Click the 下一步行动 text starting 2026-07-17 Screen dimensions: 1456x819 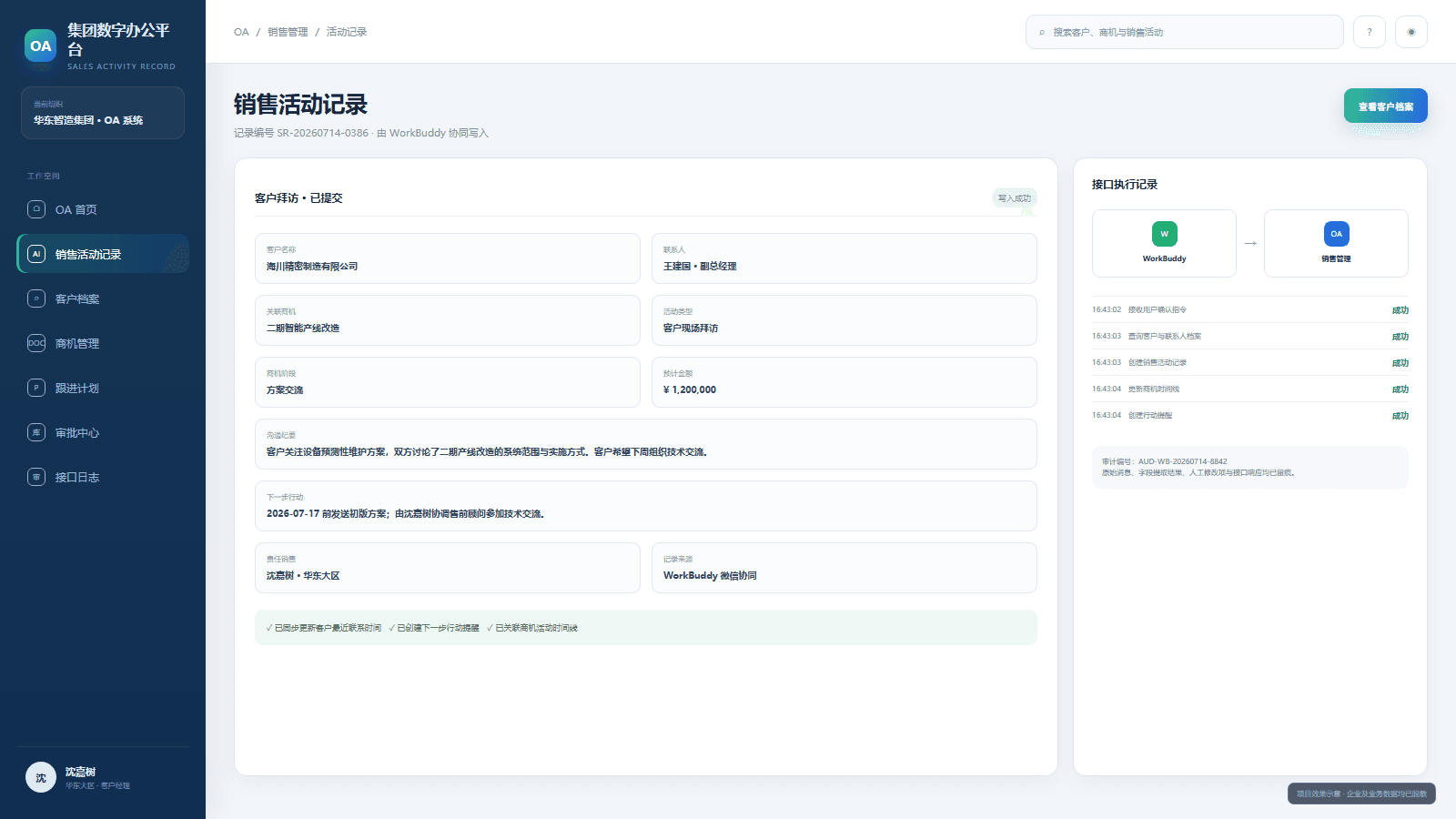tap(405, 514)
